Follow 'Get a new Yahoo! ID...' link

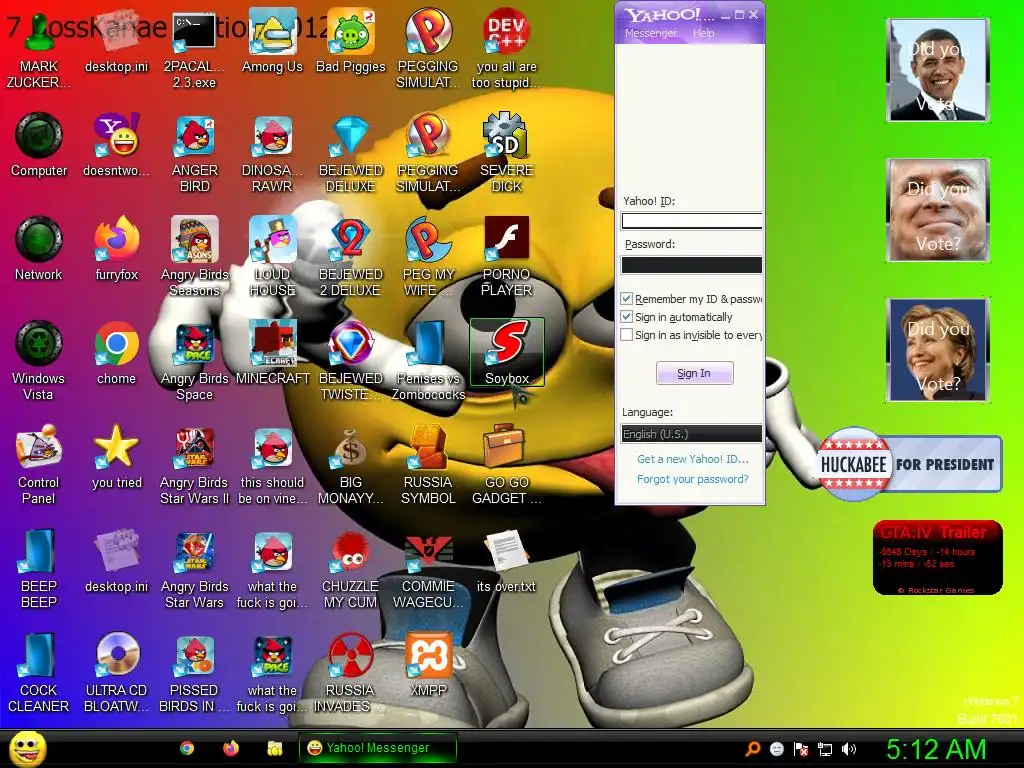tap(692, 459)
